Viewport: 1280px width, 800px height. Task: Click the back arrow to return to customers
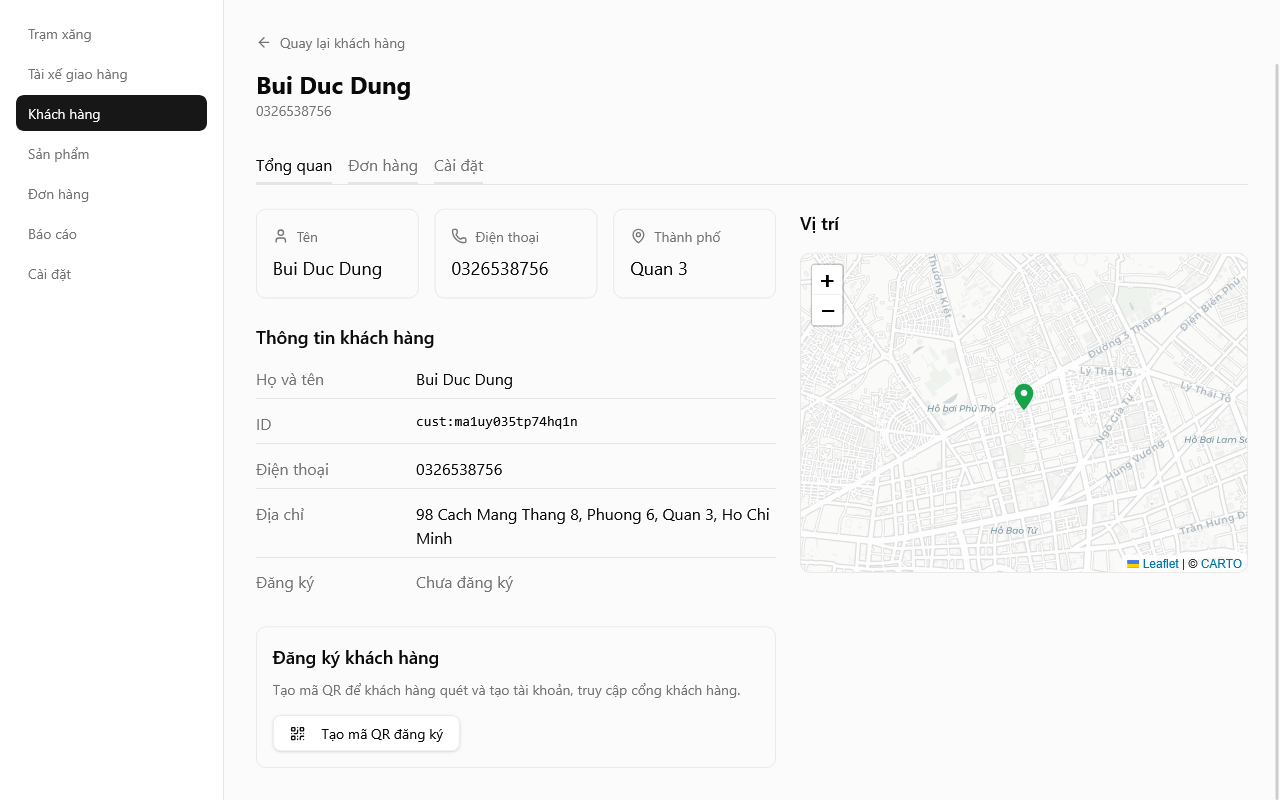pos(263,42)
